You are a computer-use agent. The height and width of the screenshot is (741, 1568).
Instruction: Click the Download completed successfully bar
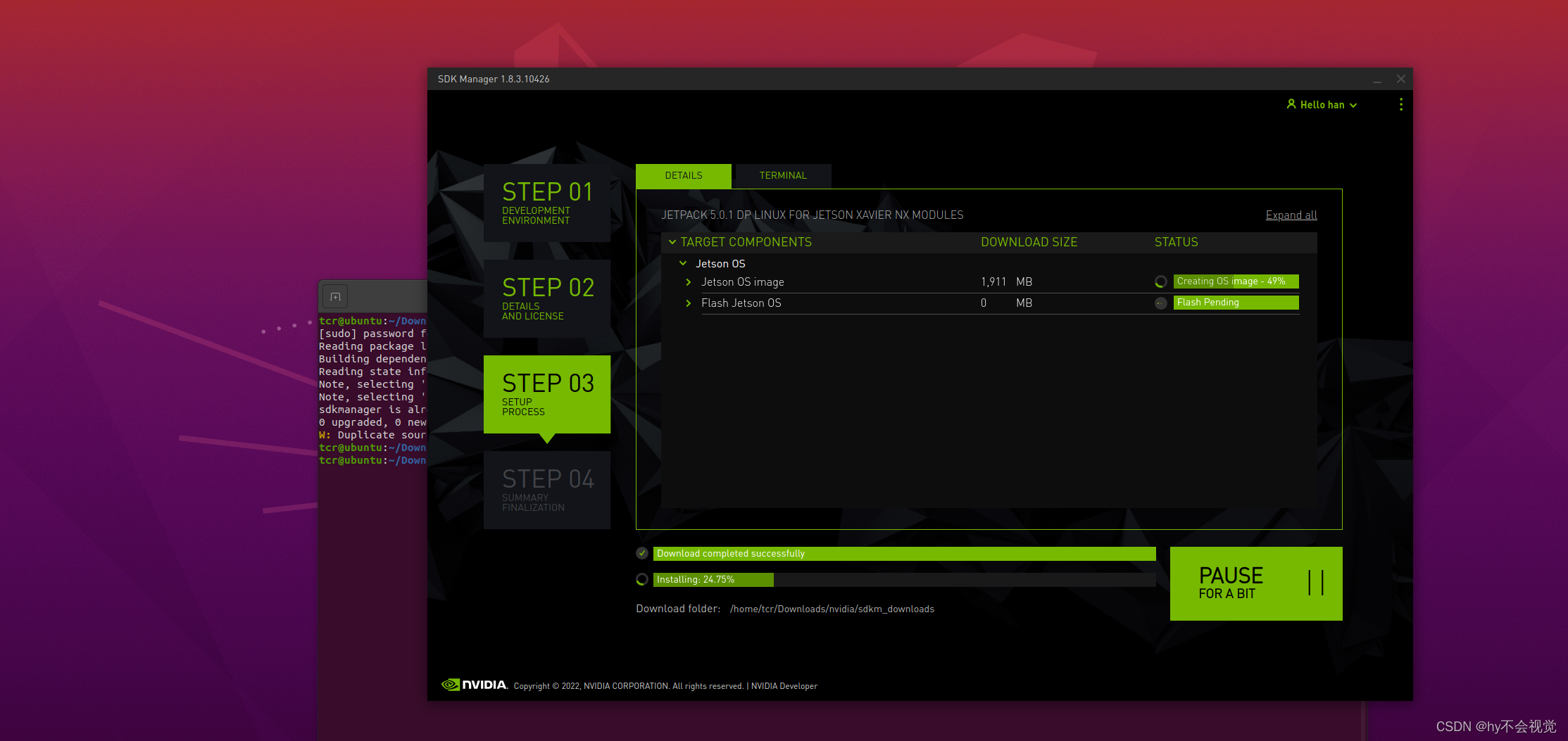904,554
